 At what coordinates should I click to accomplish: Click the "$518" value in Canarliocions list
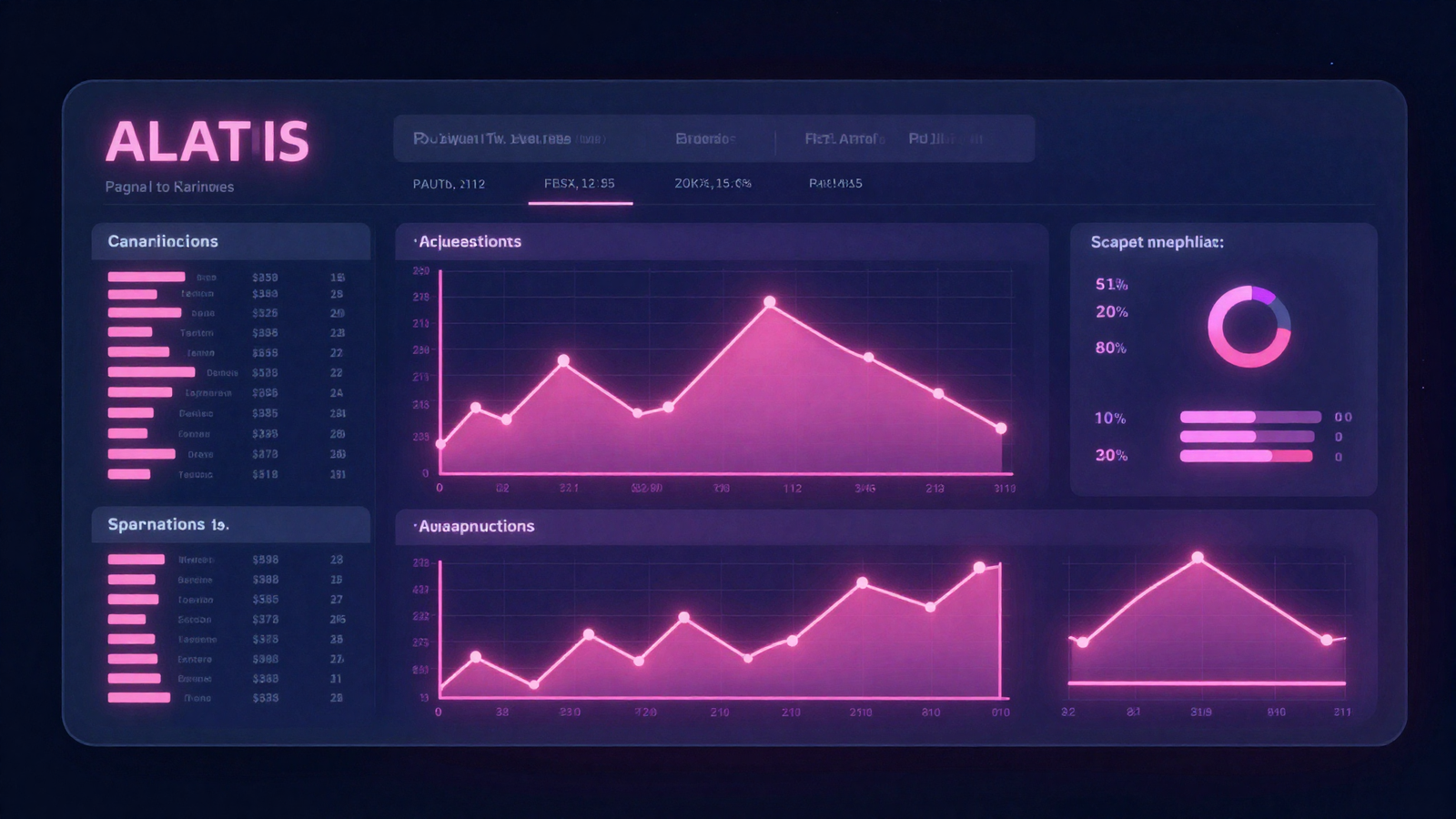[x=265, y=474]
